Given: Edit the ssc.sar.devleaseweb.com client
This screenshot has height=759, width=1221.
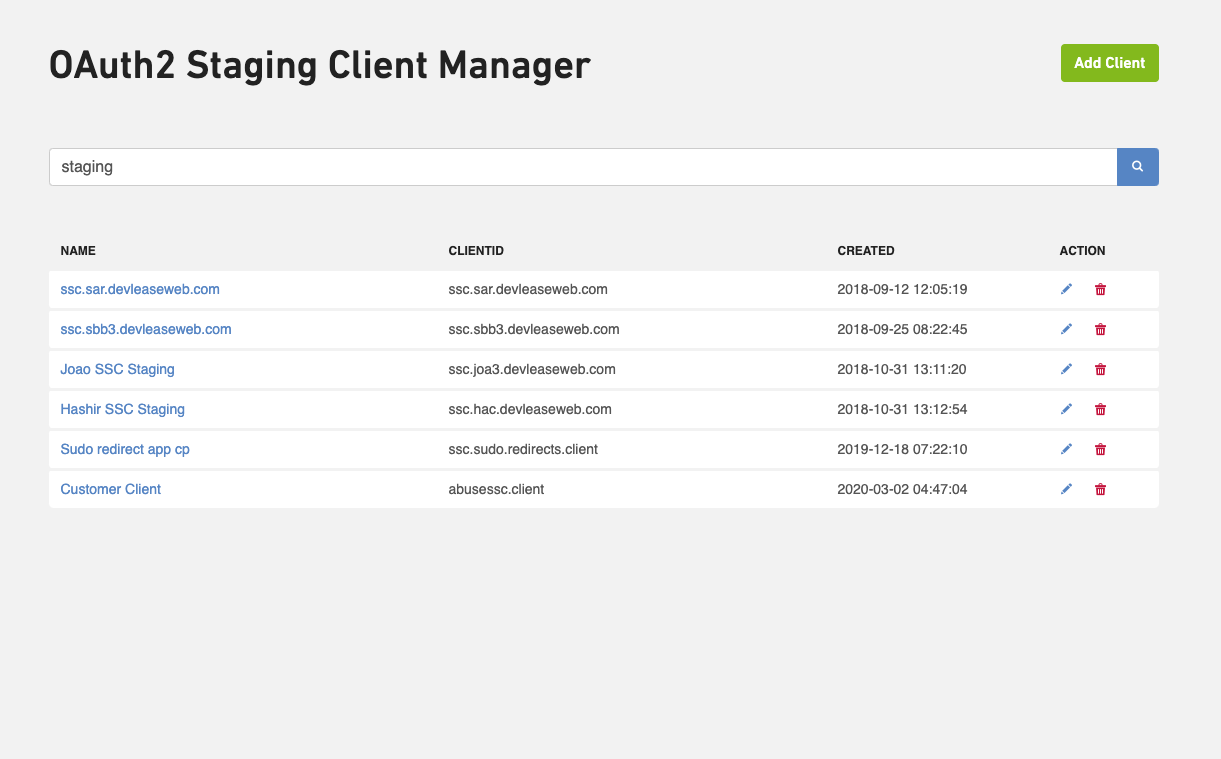Looking at the screenshot, I should coord(1066,289).
